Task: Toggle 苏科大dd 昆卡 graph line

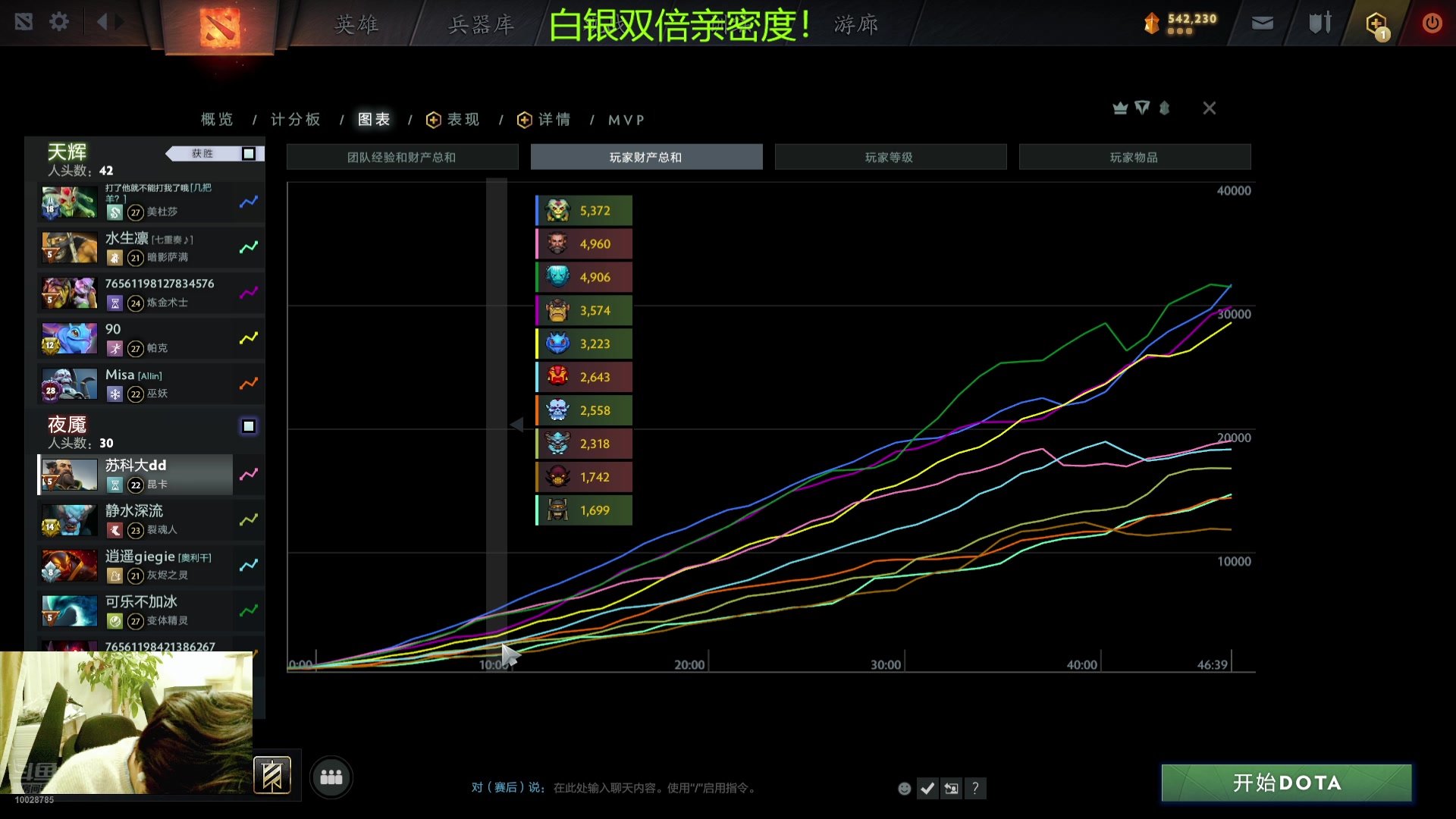Action: tap(249, 475)
